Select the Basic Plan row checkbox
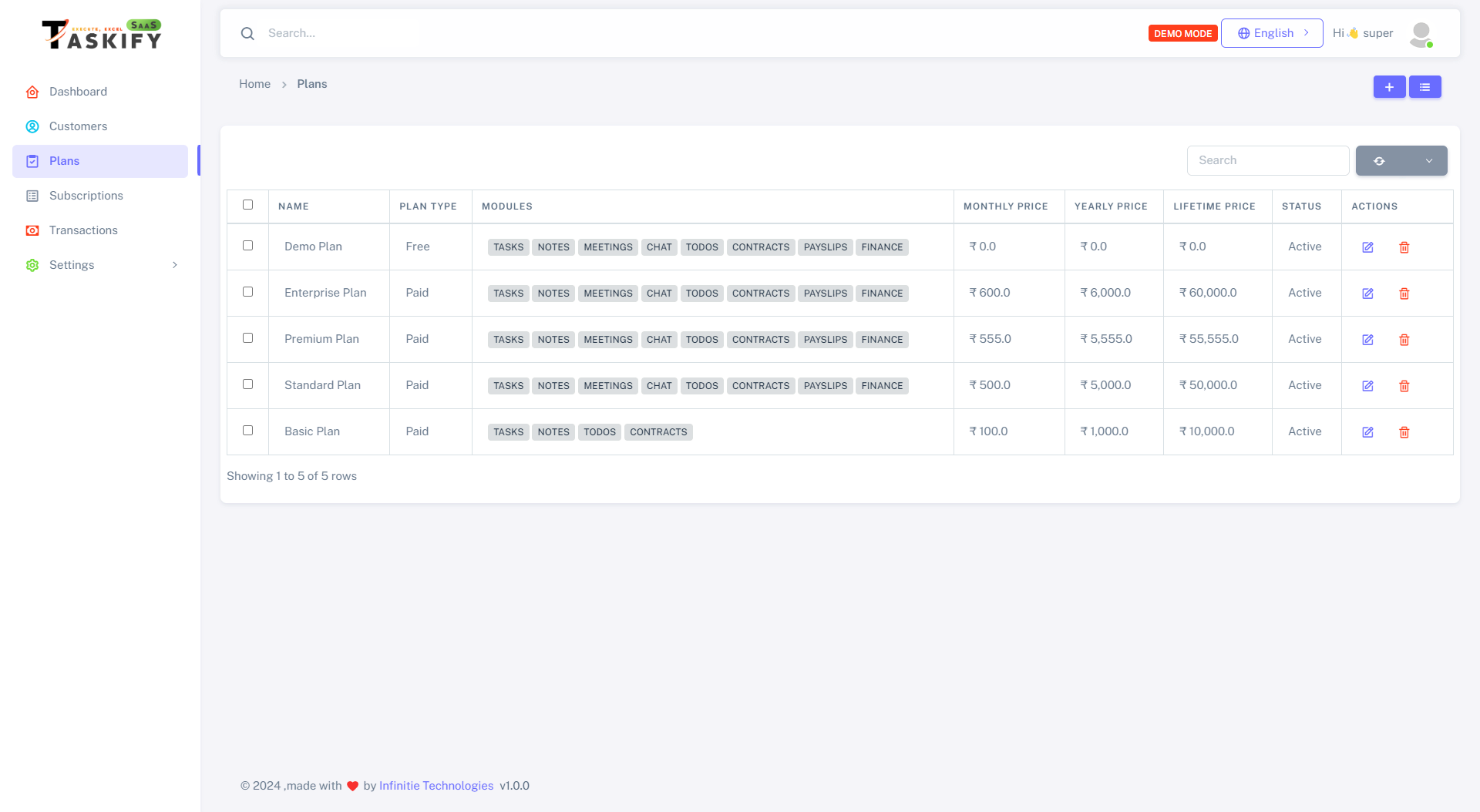This screenshot has width=1480, height=812. (247, 431)
